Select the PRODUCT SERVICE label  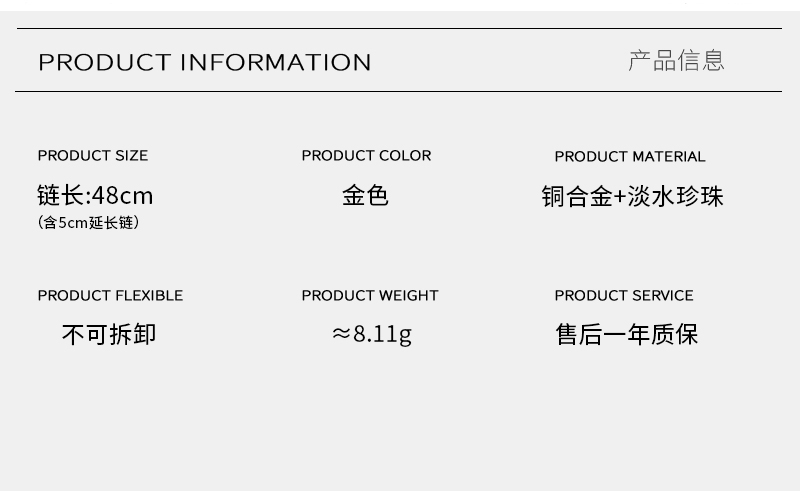click(x=624, y=295)
